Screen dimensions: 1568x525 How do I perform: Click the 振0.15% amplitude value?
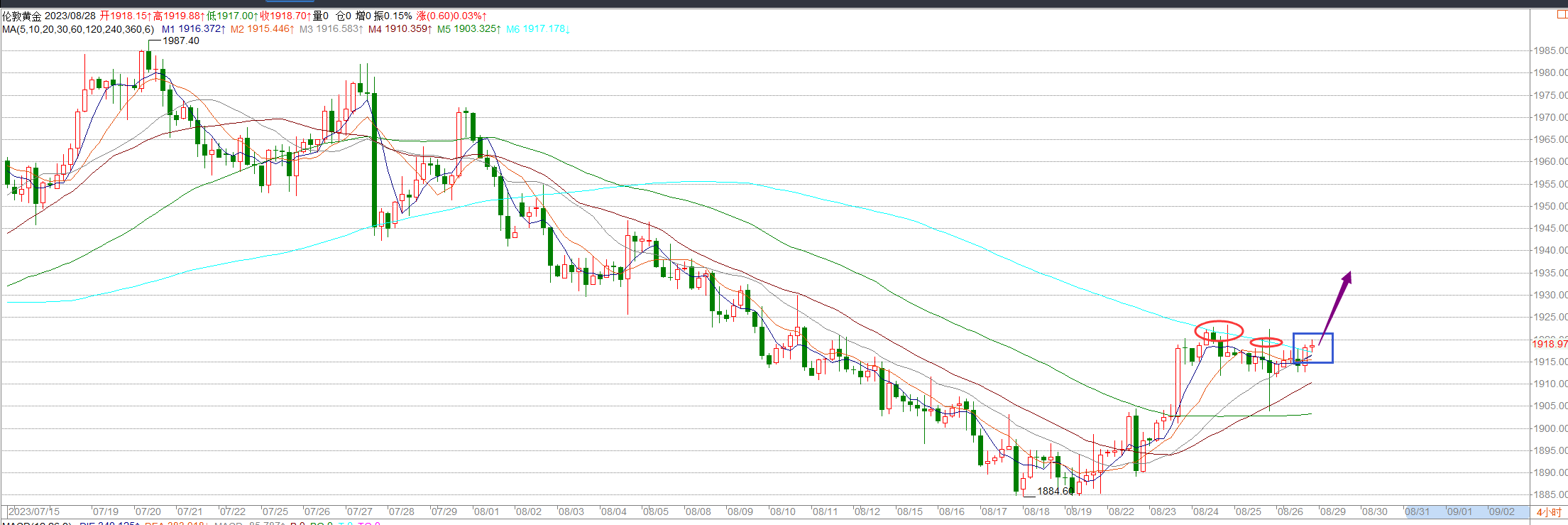(393, 16)
